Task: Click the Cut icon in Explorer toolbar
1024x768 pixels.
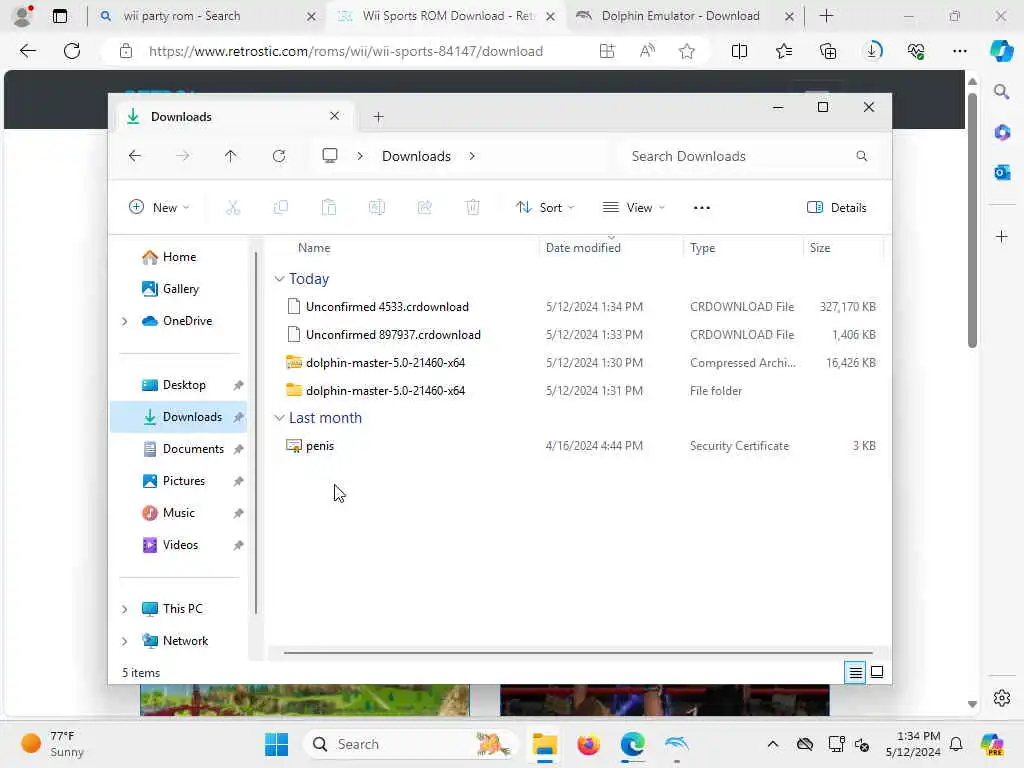Action: pos(233,208)
